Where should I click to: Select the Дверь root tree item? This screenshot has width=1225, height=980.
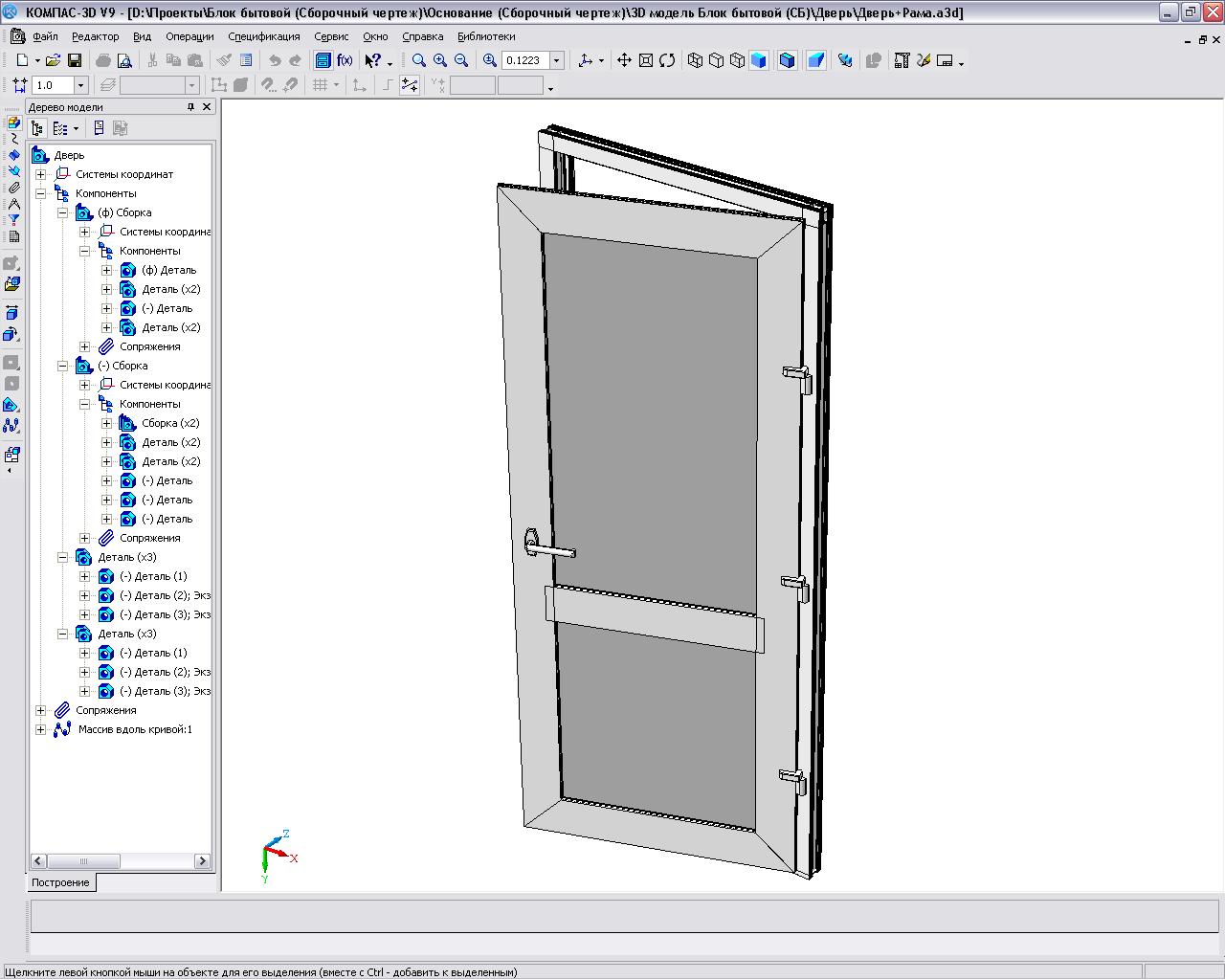tap(69, 155)
